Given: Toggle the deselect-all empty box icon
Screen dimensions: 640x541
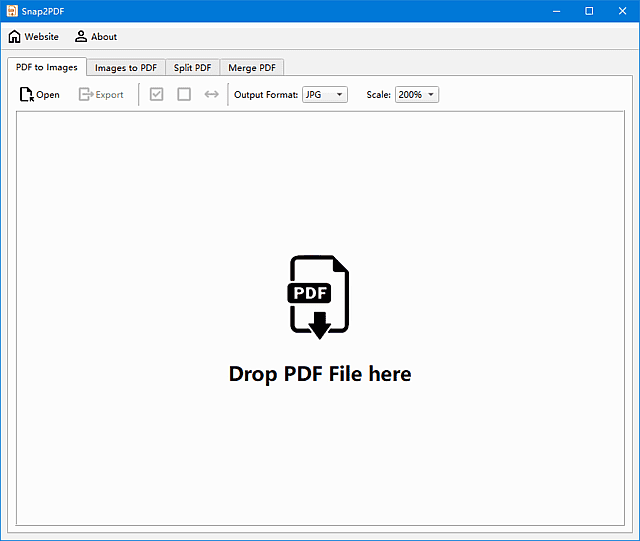Looking at the screenshot, I should pos(184,95).
